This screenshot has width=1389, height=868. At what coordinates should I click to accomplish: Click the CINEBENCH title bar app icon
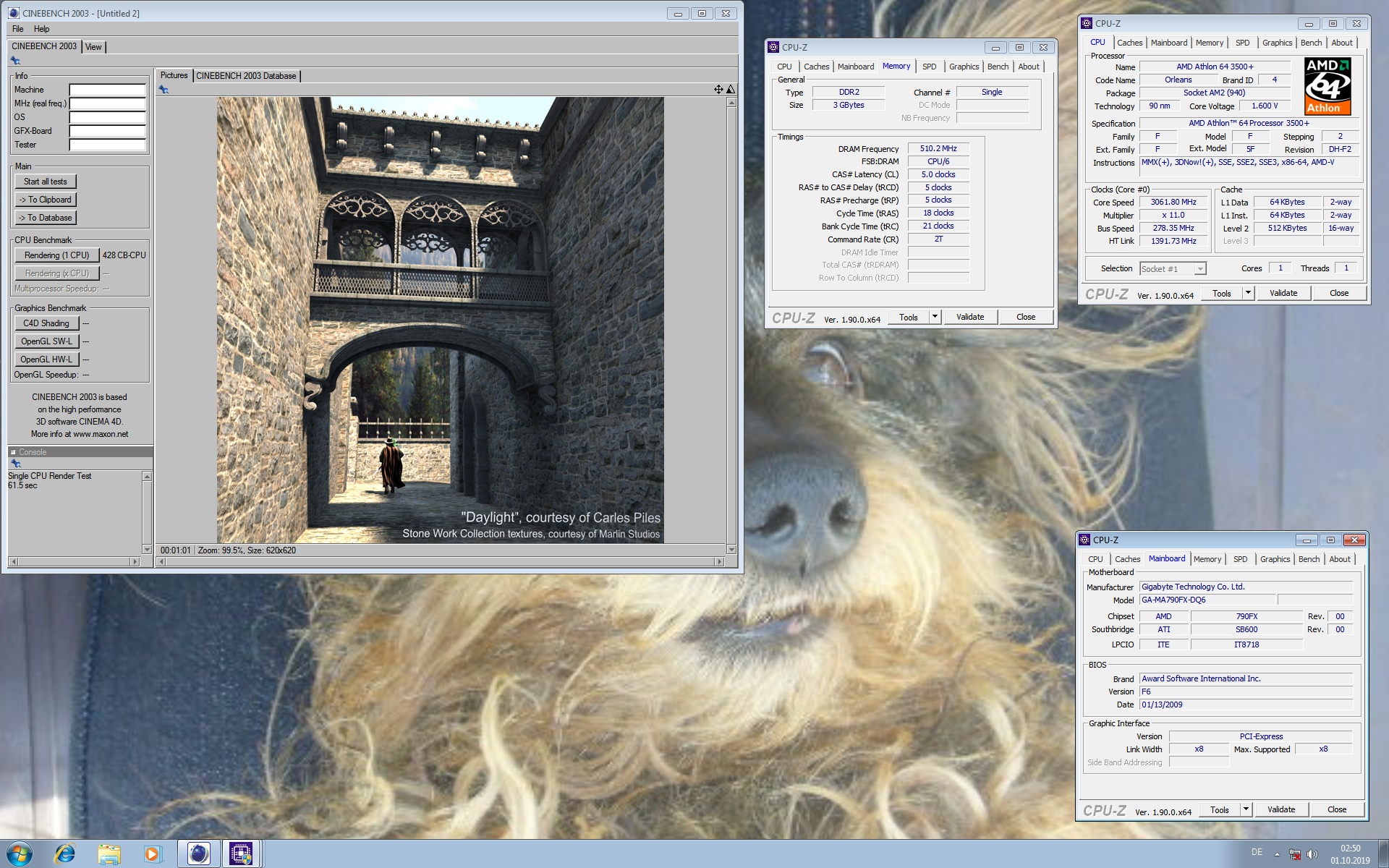click(14, 13)
